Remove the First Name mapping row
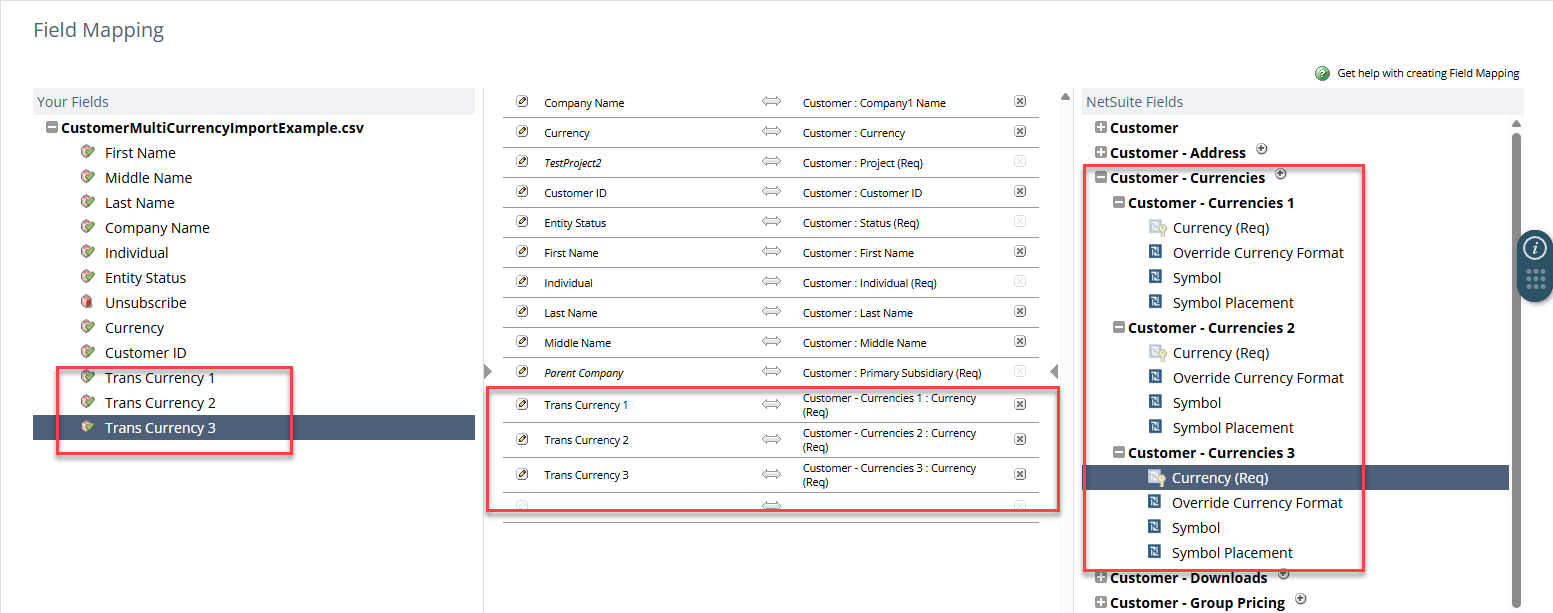1553x613 pixels. 1020,252
